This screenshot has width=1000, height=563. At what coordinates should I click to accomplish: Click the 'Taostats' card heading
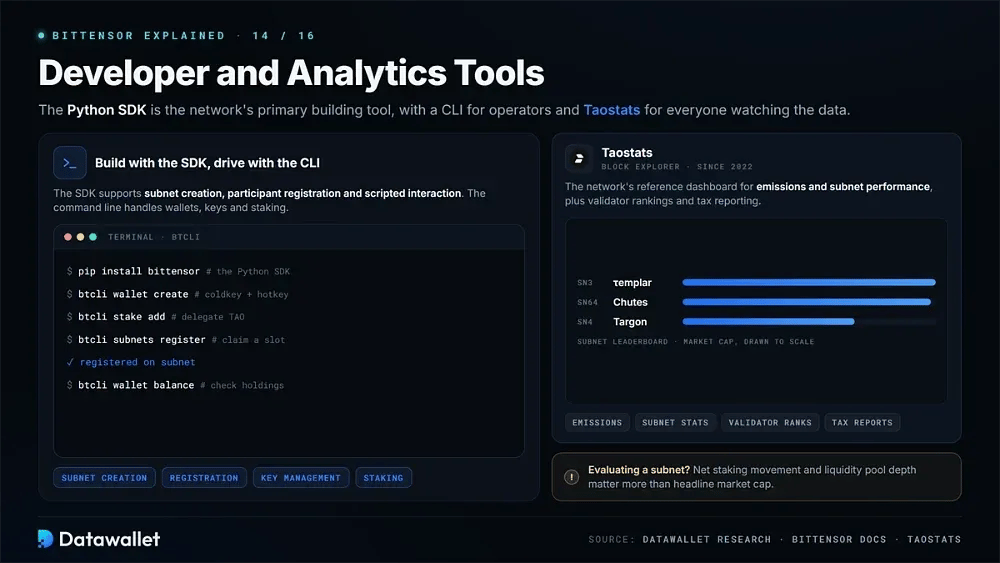tap(627, 152)
